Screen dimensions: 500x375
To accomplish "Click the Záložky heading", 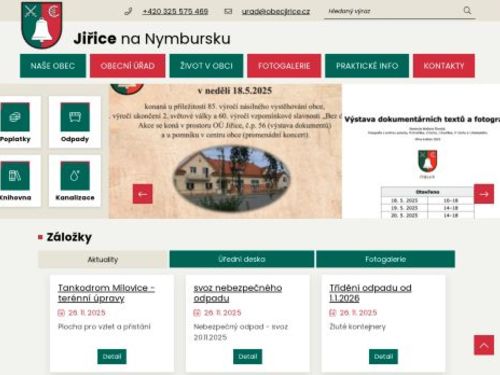I will coord(69,237).
